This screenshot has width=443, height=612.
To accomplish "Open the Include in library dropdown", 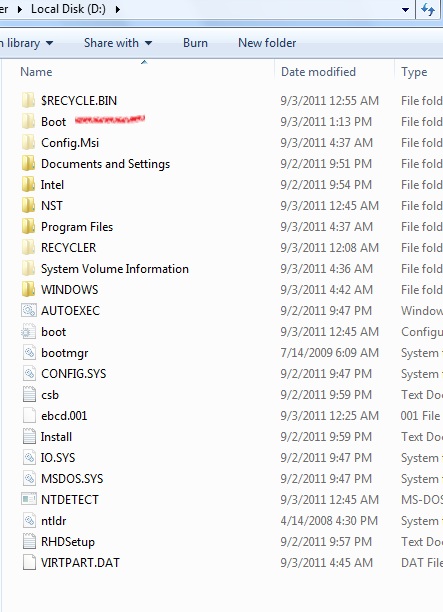I will pos(26,43).
